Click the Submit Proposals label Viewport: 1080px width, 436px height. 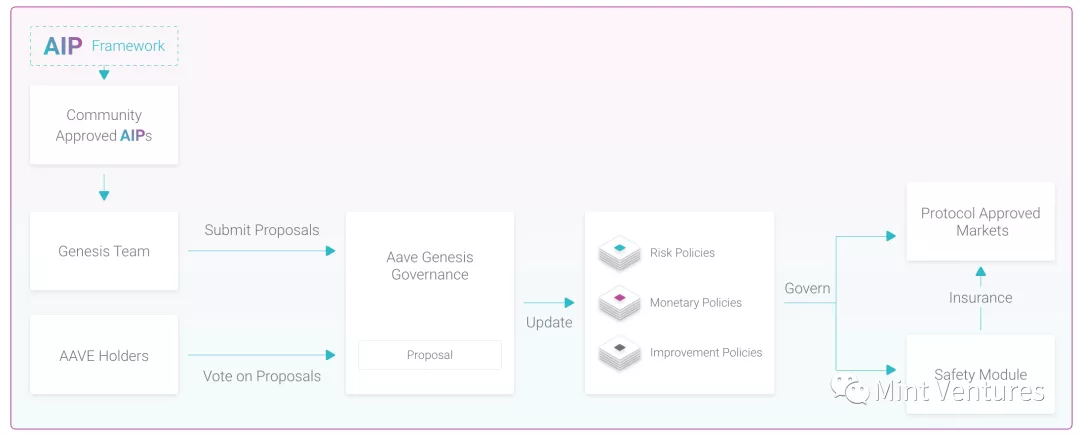262,230
